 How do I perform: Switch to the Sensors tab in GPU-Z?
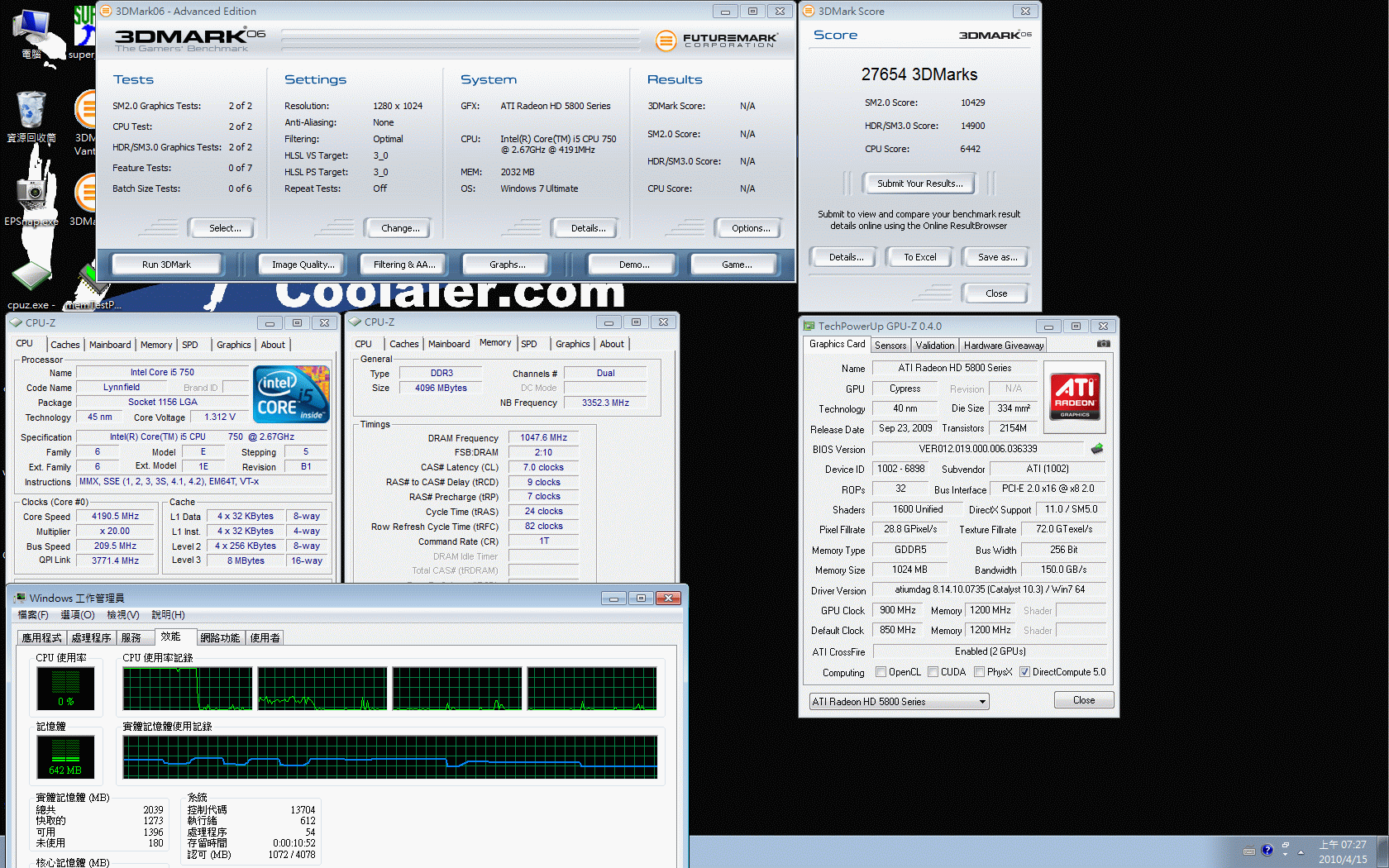[x=890, y=346]
